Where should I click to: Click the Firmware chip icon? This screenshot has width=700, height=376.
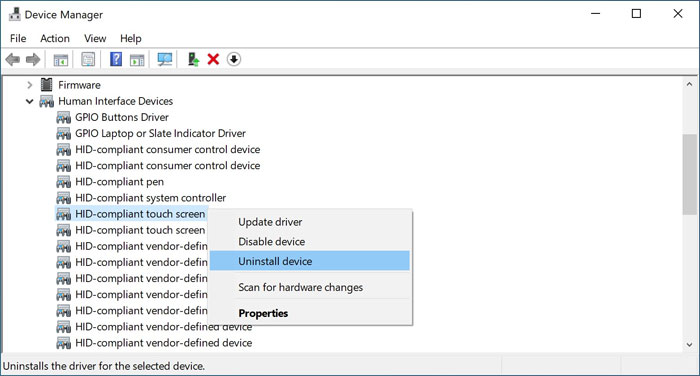(46, 84)
